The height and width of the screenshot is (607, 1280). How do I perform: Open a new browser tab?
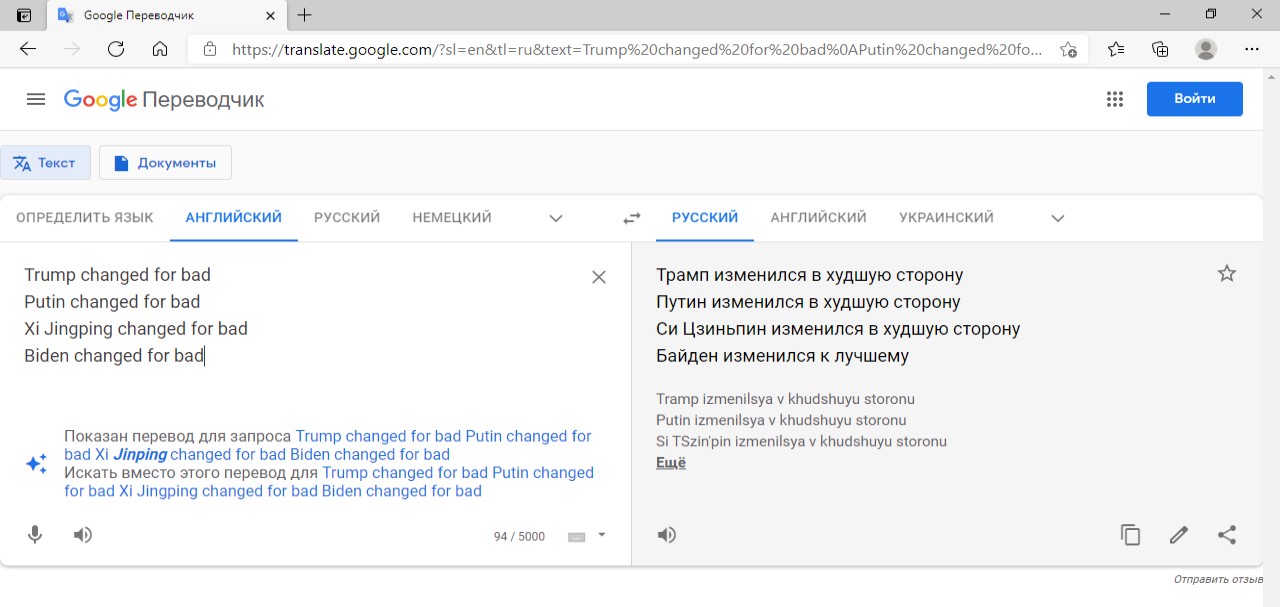coord(305,15)
